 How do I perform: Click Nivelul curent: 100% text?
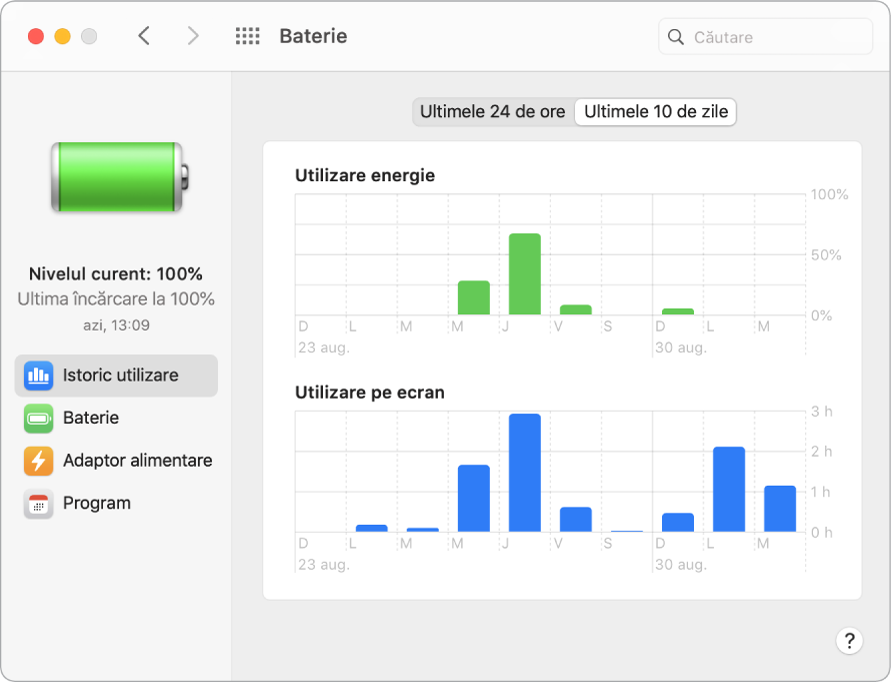116,274
